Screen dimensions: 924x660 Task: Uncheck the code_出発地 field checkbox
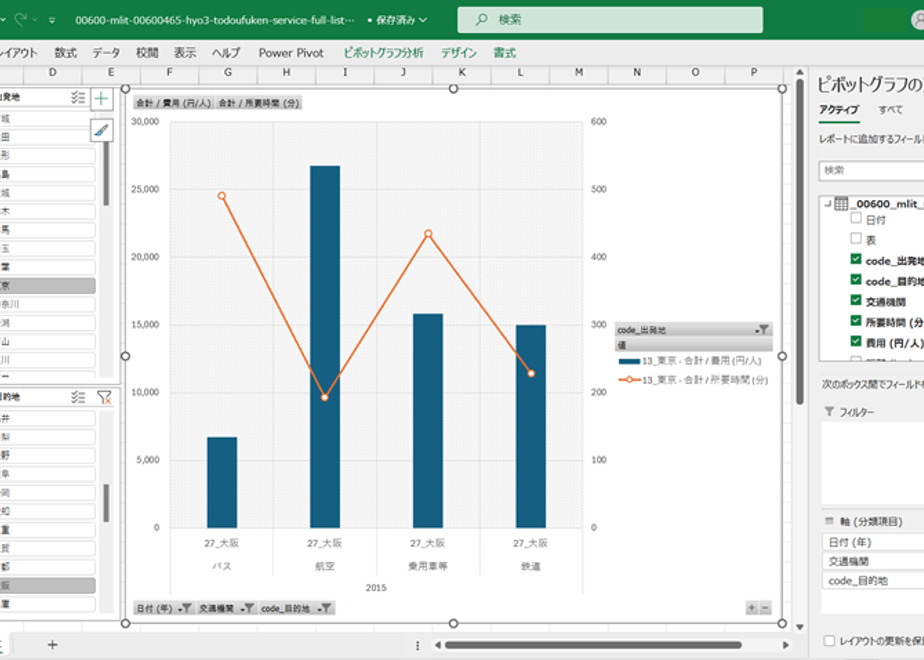(x=856, y=259)
